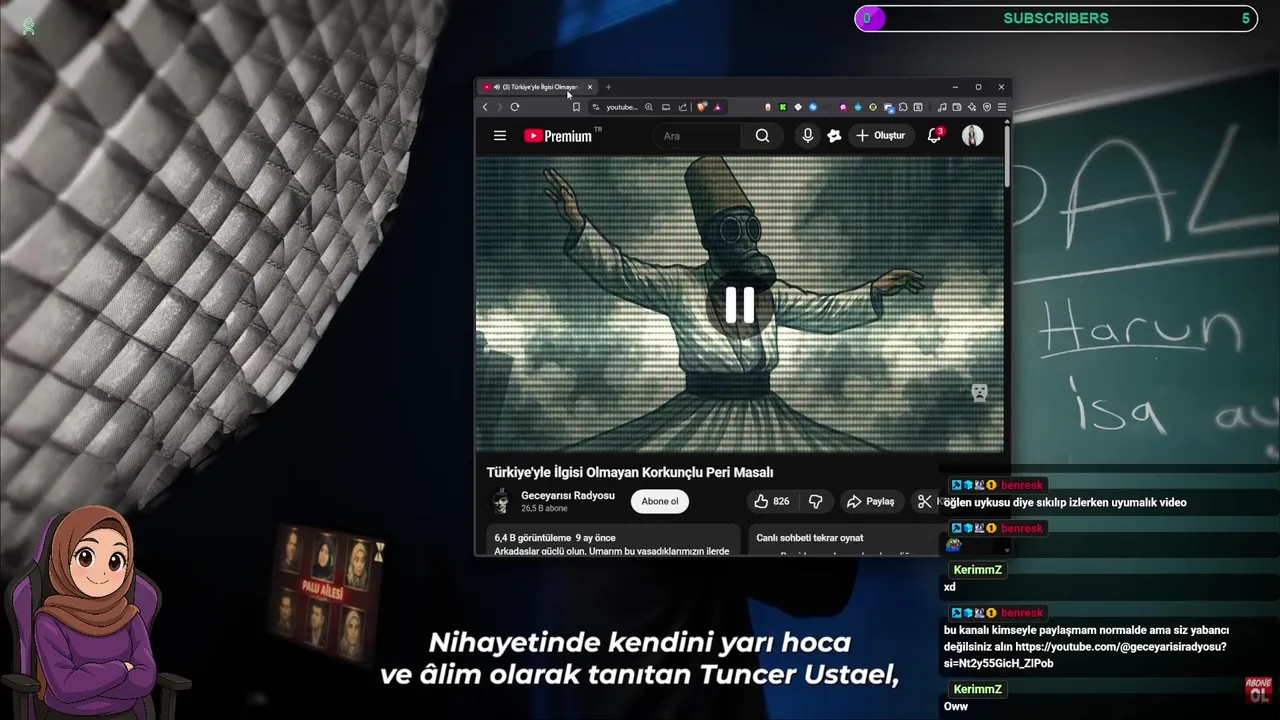Go forward with the browser forward arrow
Screen dimensions: 1280x720
(x=500, y=107)
